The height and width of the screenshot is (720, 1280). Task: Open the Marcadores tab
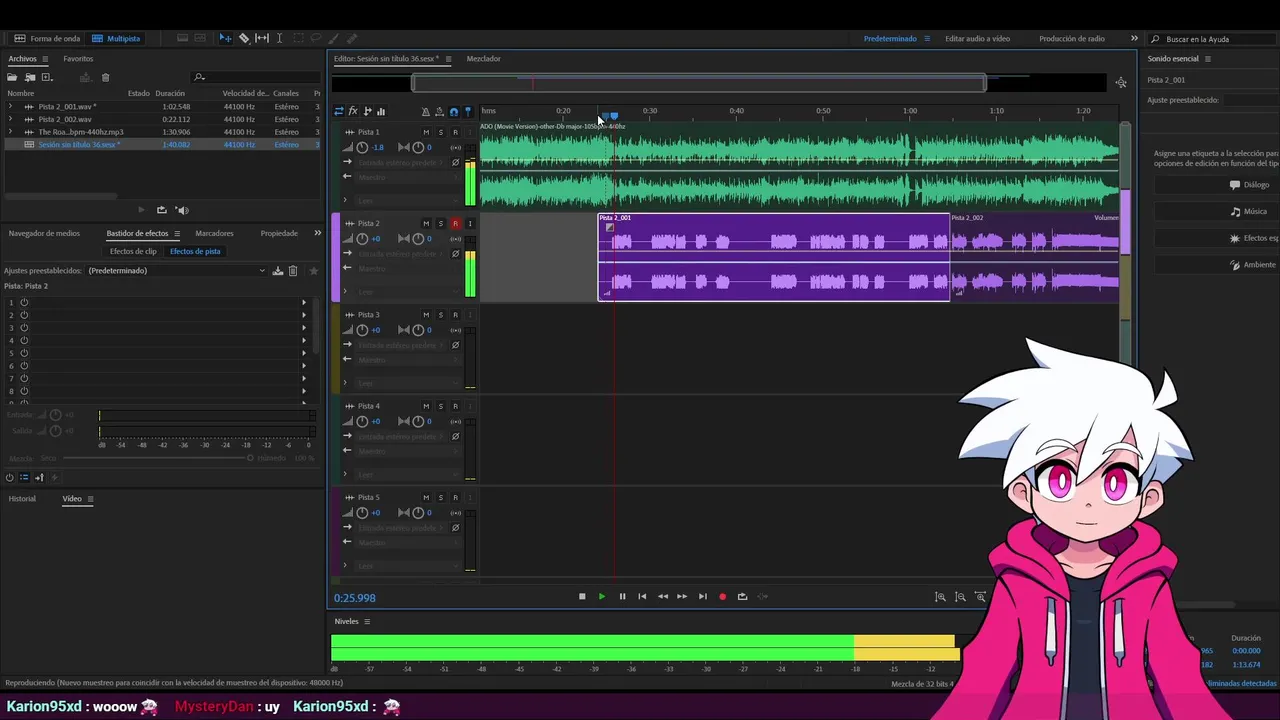click(214, 233)
